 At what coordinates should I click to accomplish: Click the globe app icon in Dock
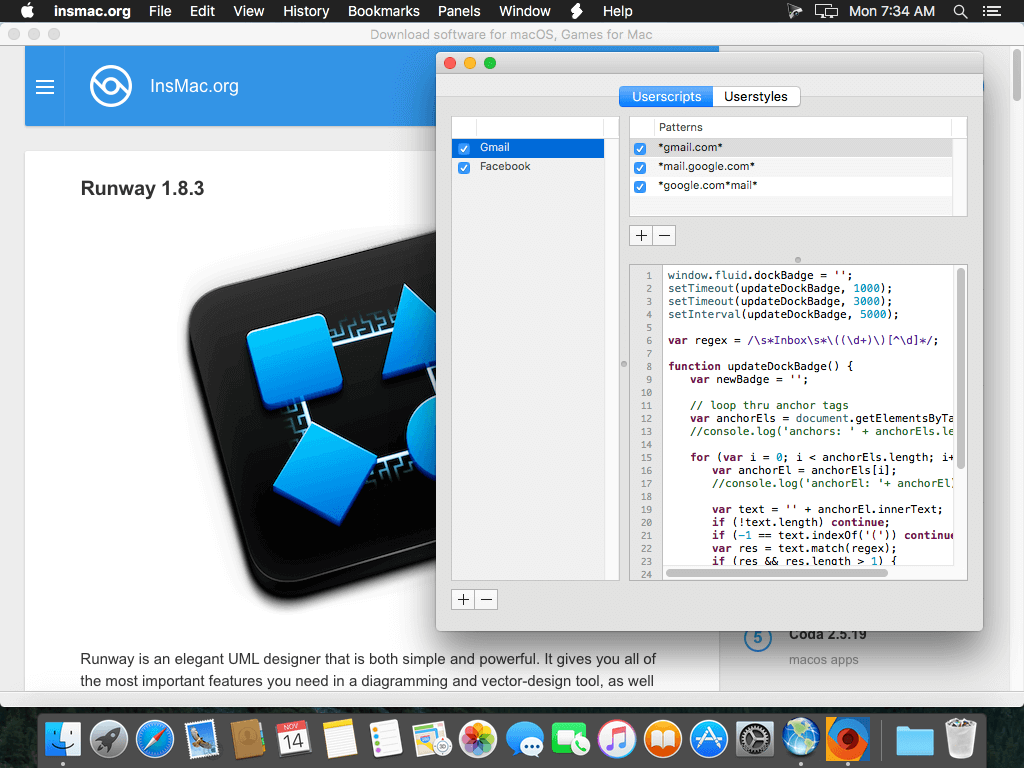801,737
